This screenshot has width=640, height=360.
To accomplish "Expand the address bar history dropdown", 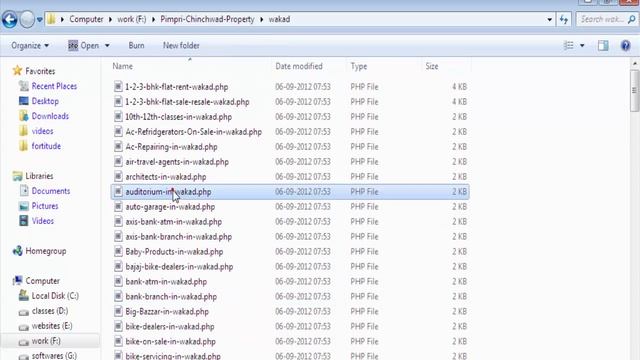I will coord(549,19).
